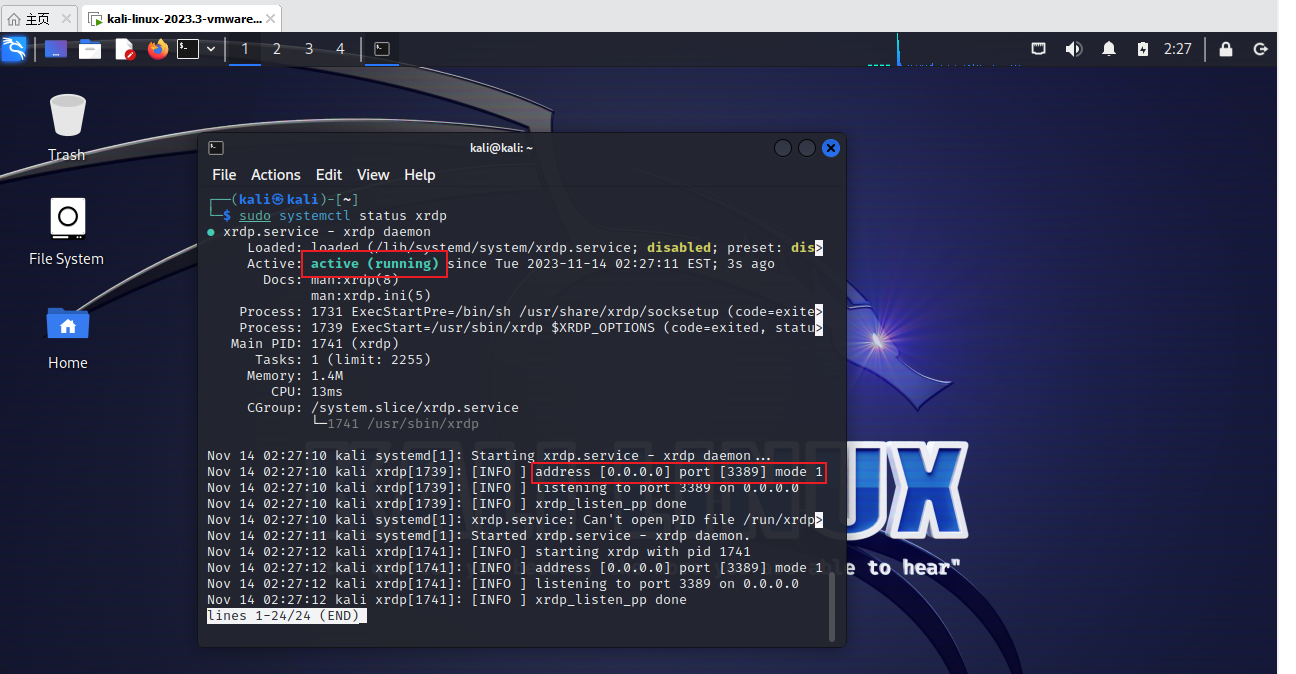
Task: Switch to workspace 2
Action: point(277,49)
